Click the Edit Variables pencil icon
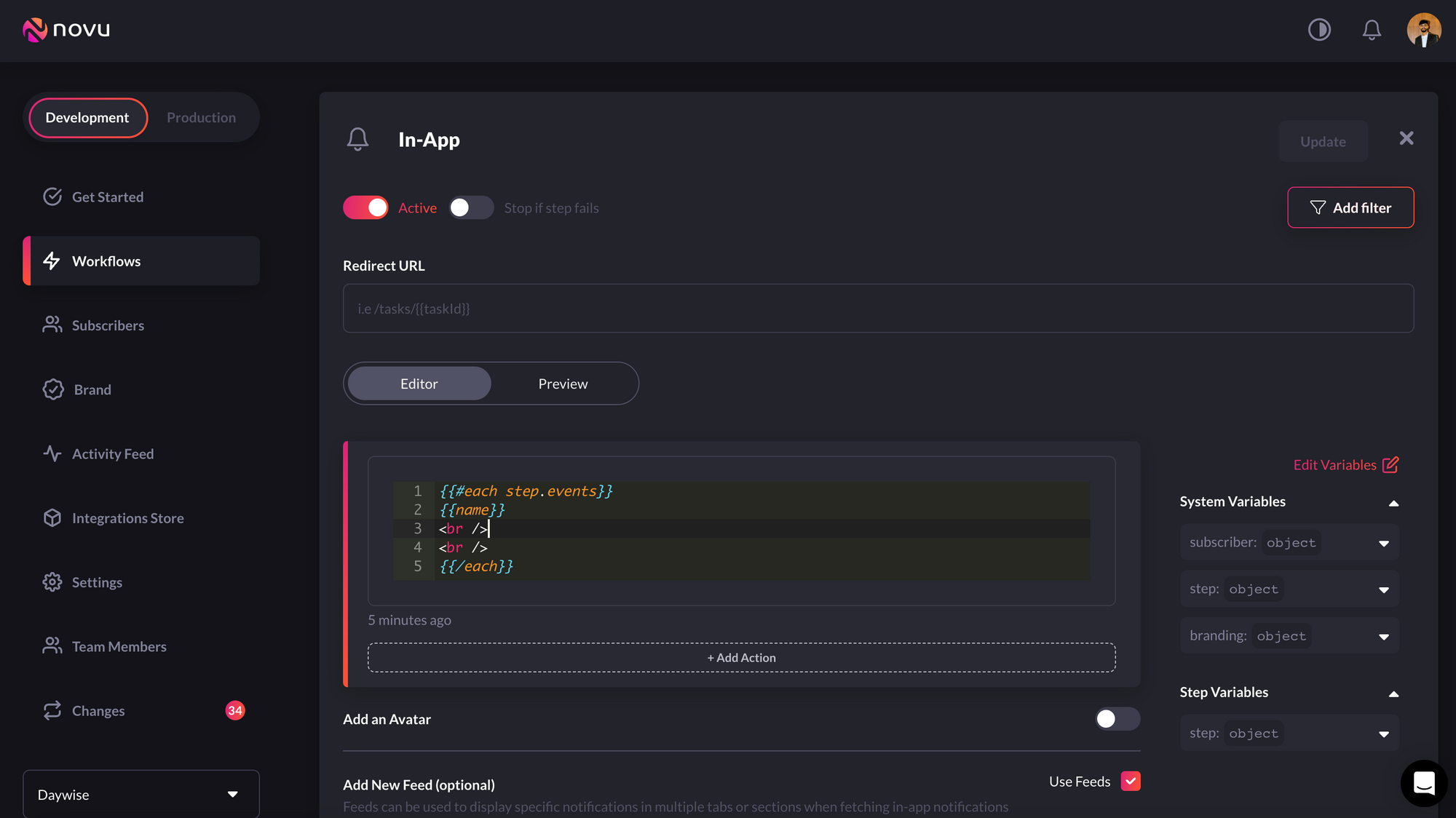The image size is (1456, 818). (1390, 464)
